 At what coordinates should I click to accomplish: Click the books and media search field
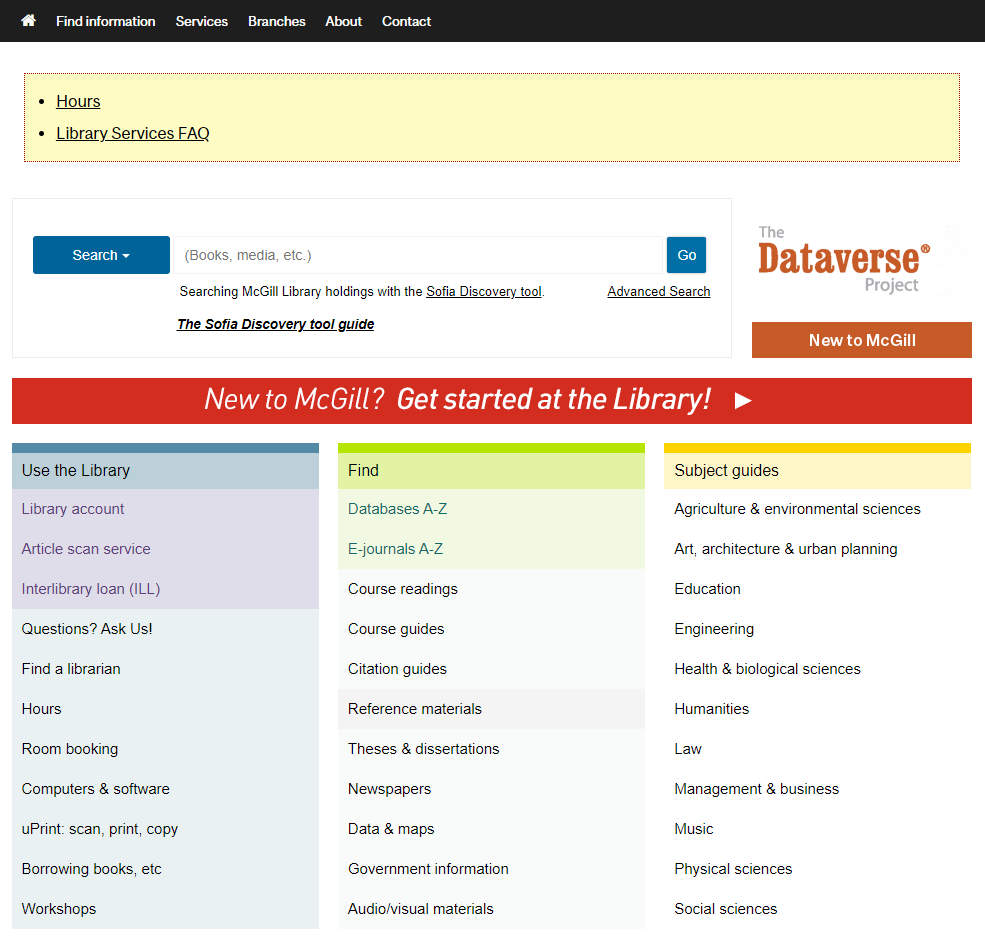click(419, 255)
